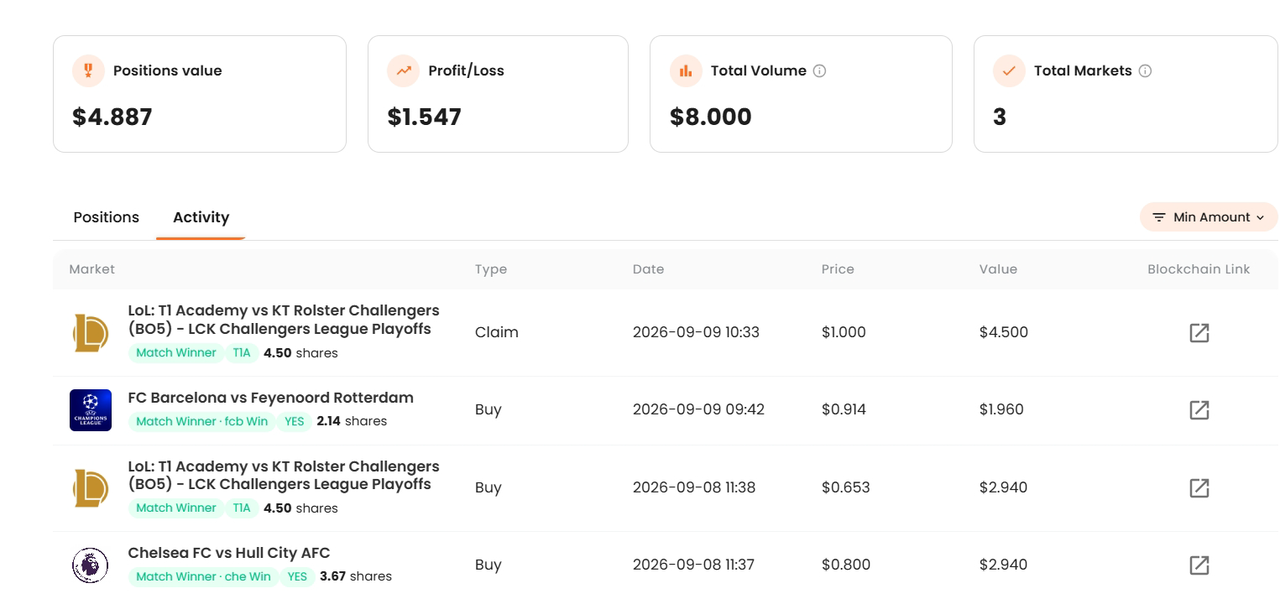
Task: Click the Claim type cell
Action: click(x=497, y=332)
